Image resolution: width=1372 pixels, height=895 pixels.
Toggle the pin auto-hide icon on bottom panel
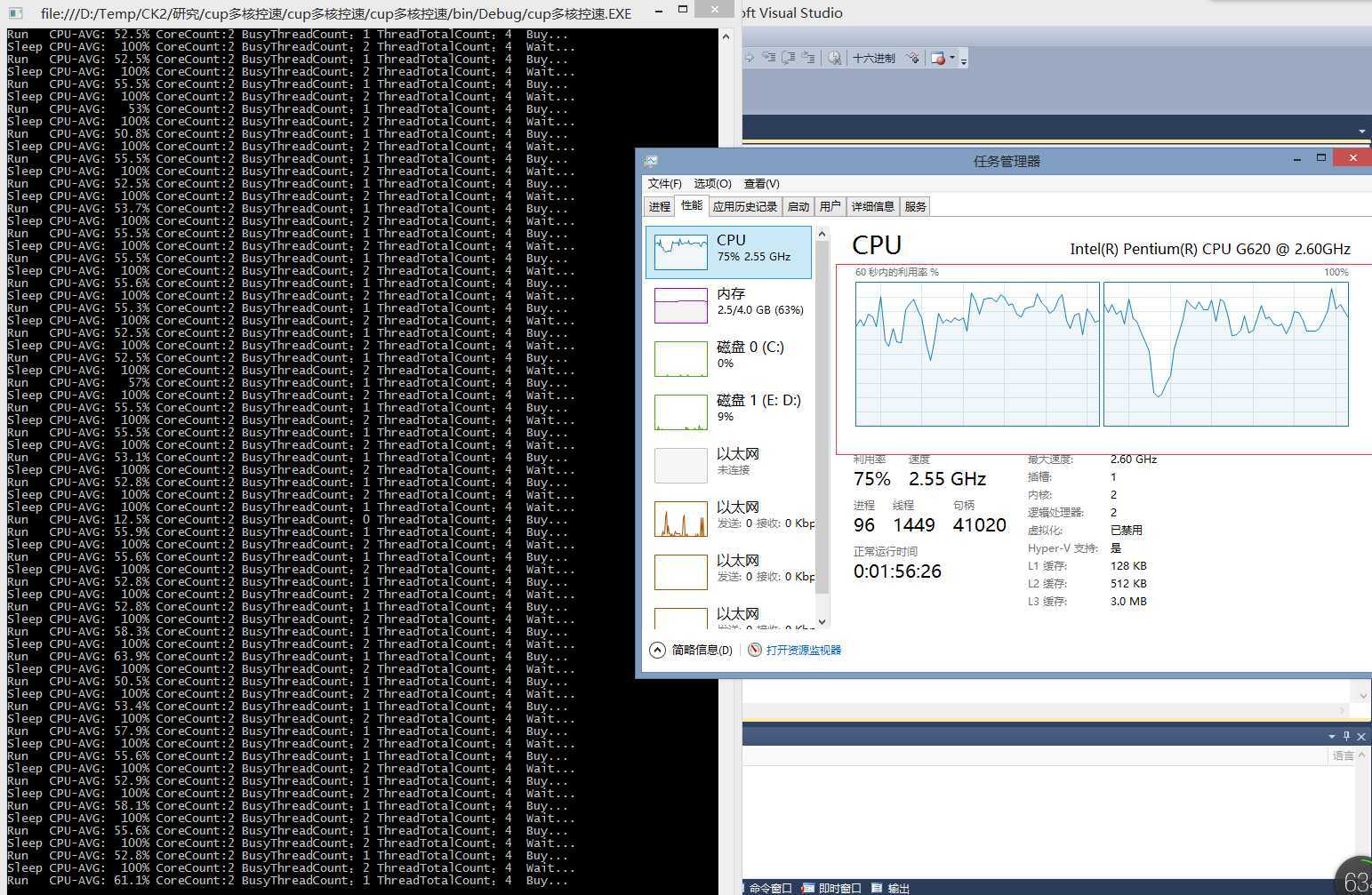click(1346, 736)
